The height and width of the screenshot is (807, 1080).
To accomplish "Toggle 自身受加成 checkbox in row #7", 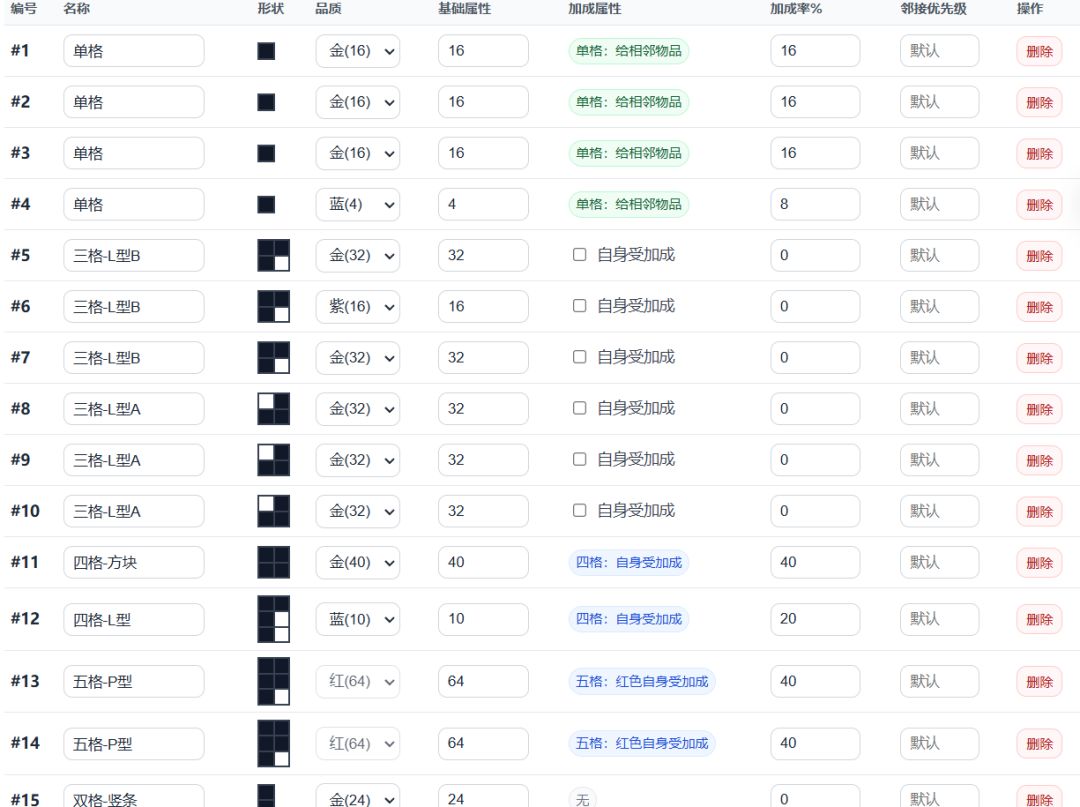I will tap(580, 357).
